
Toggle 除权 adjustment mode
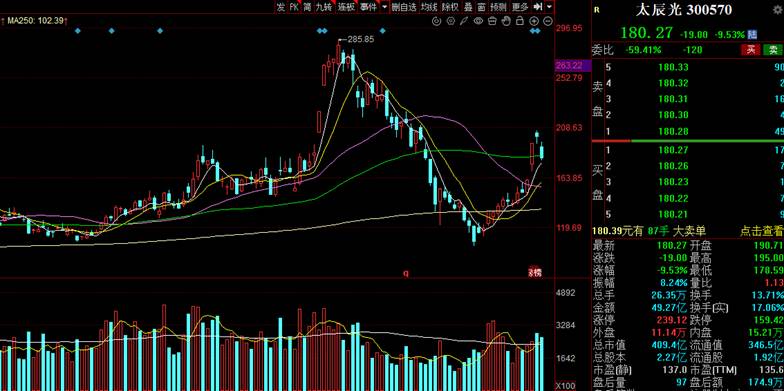(450, 7)
